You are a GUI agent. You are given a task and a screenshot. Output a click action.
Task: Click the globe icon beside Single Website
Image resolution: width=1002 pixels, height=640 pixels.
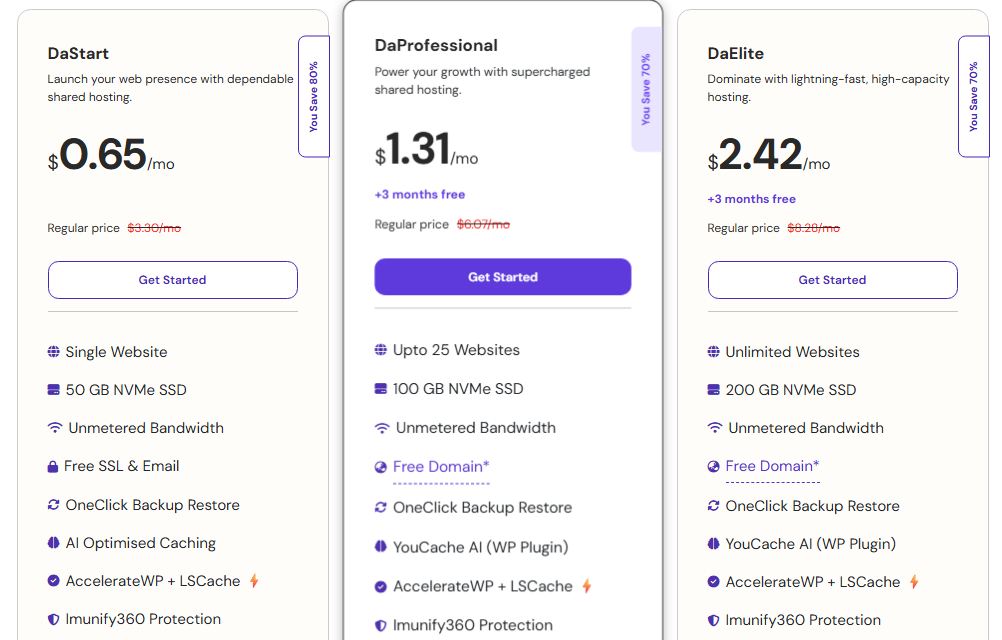53,352
